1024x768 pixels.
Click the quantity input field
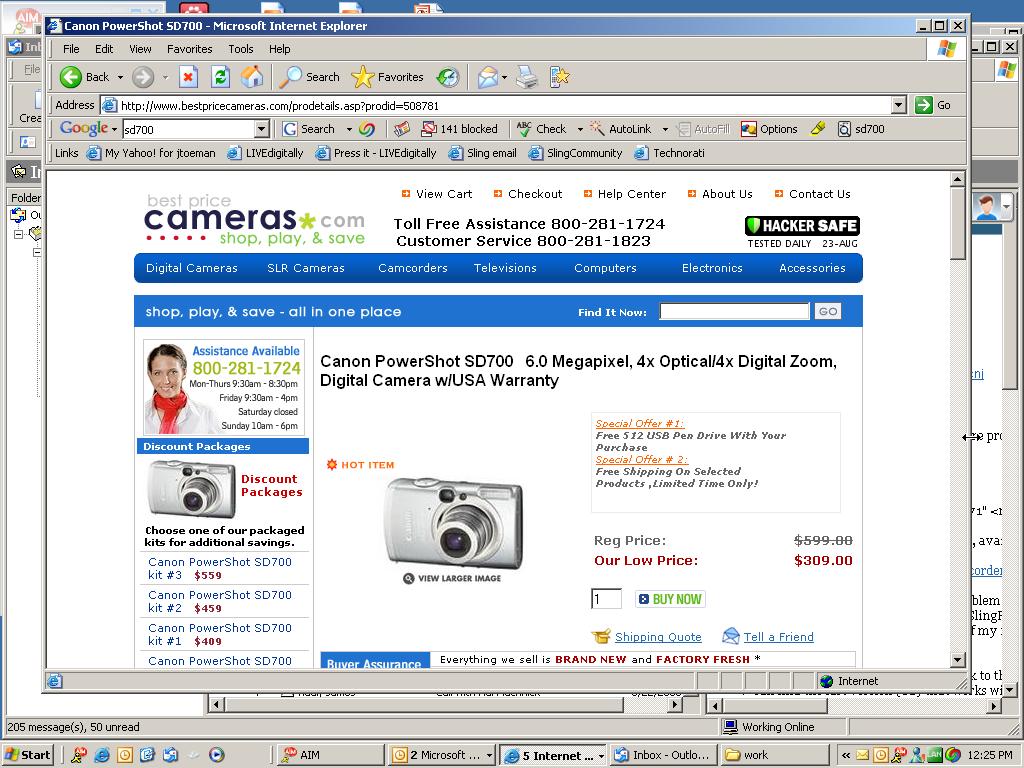point(606,599)
